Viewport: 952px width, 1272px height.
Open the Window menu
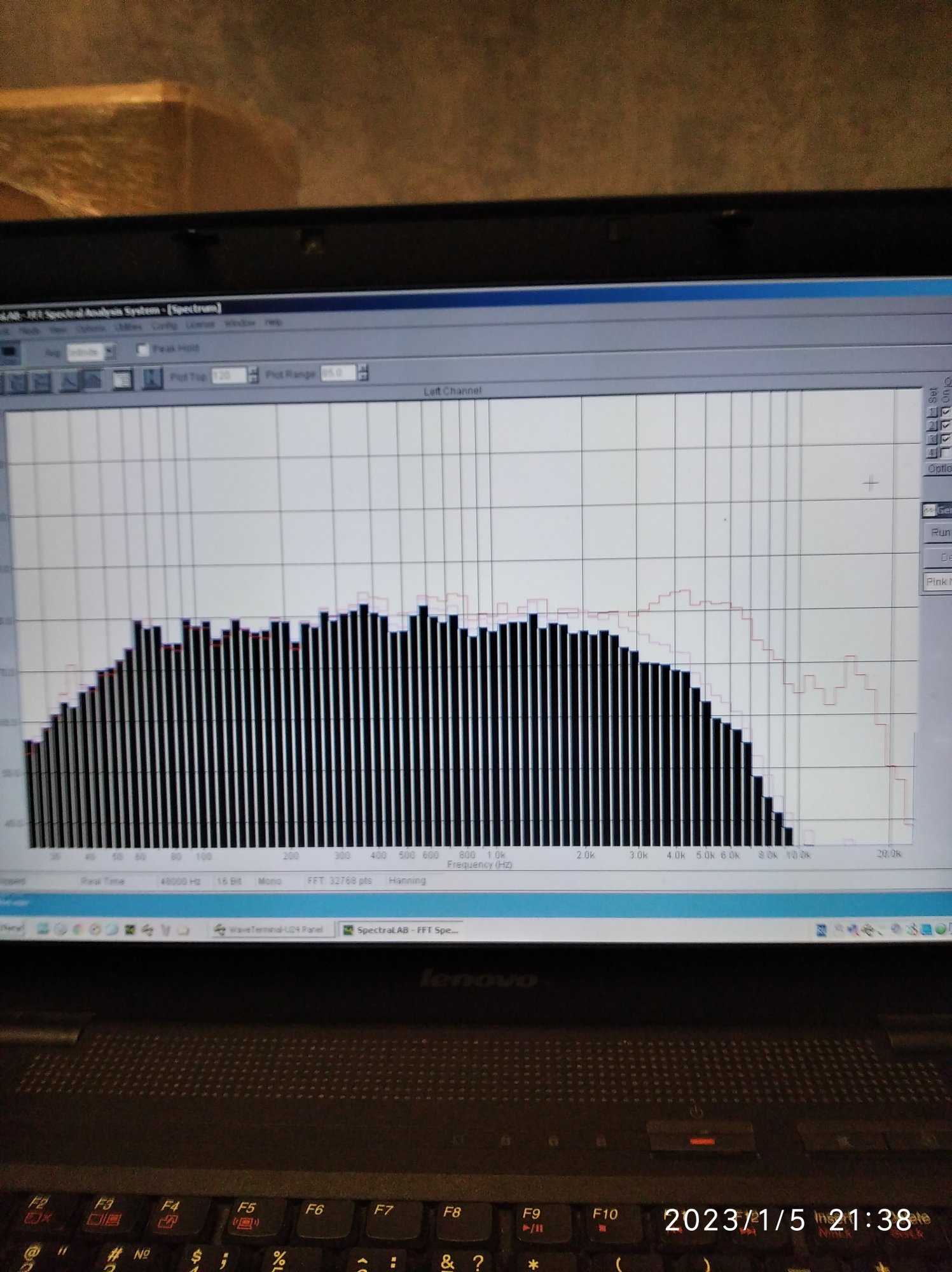[240, 323]
